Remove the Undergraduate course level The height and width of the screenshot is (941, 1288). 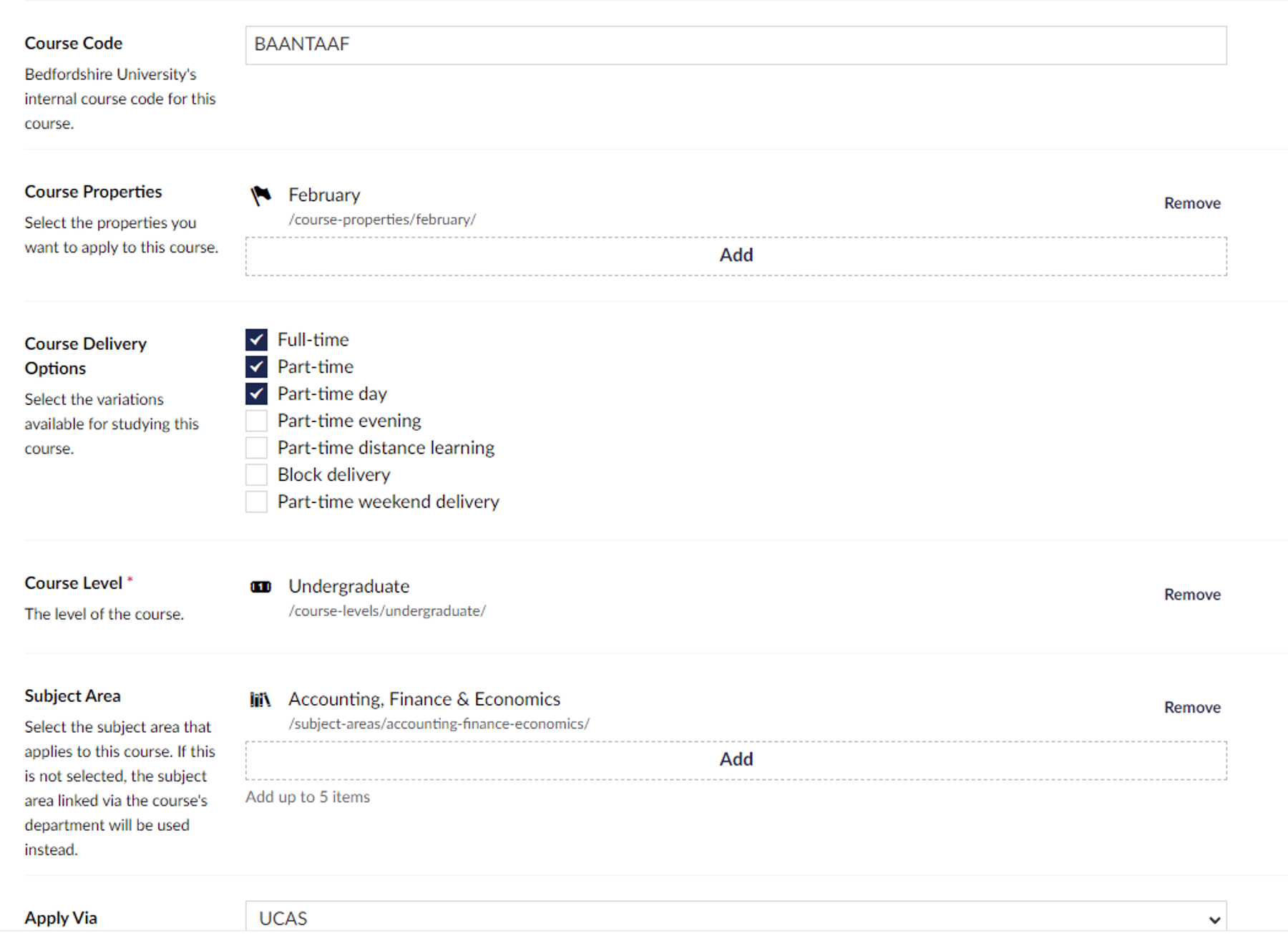(x=1191, y=594)
